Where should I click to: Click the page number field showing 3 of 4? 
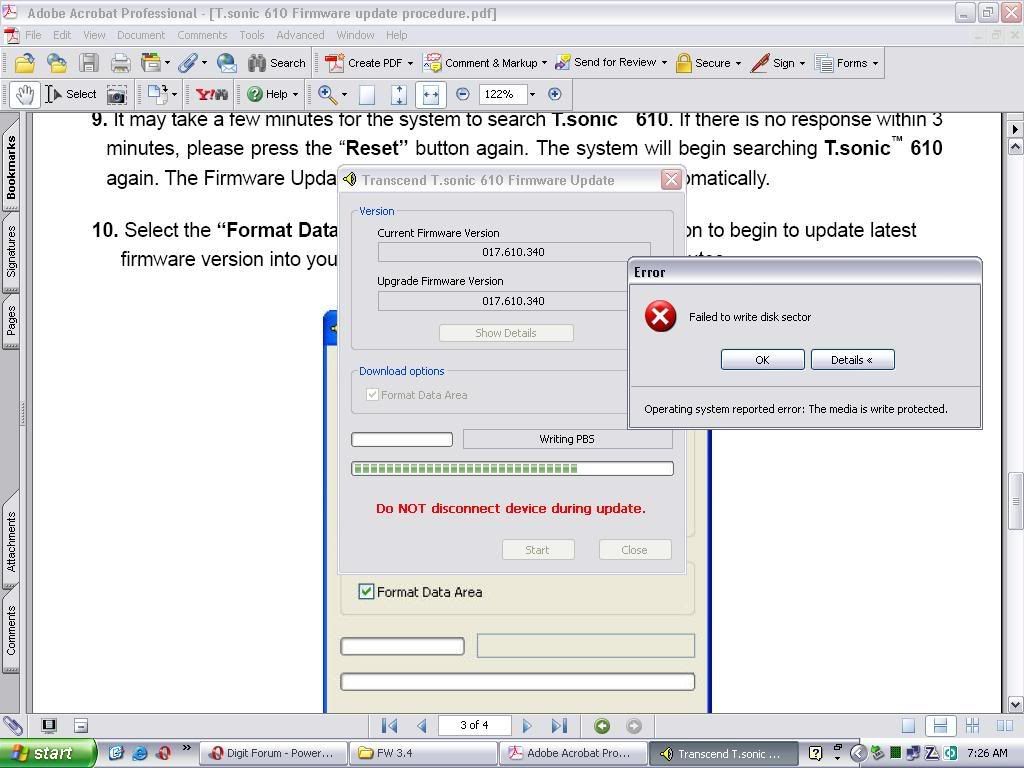tap(474, 726)
